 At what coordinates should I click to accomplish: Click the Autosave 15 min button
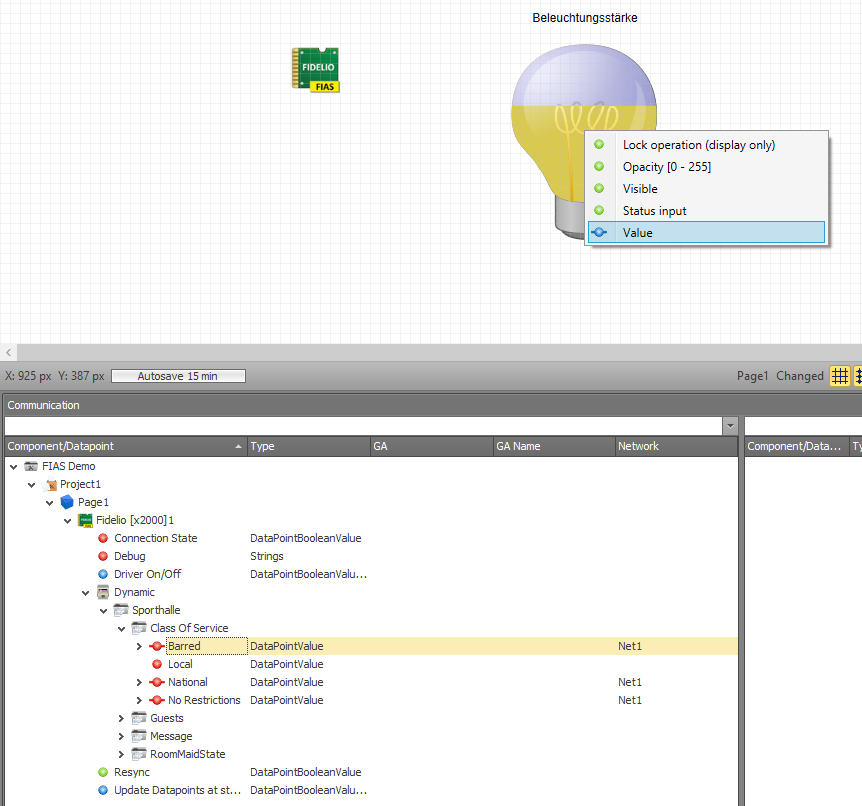(178, 376)
